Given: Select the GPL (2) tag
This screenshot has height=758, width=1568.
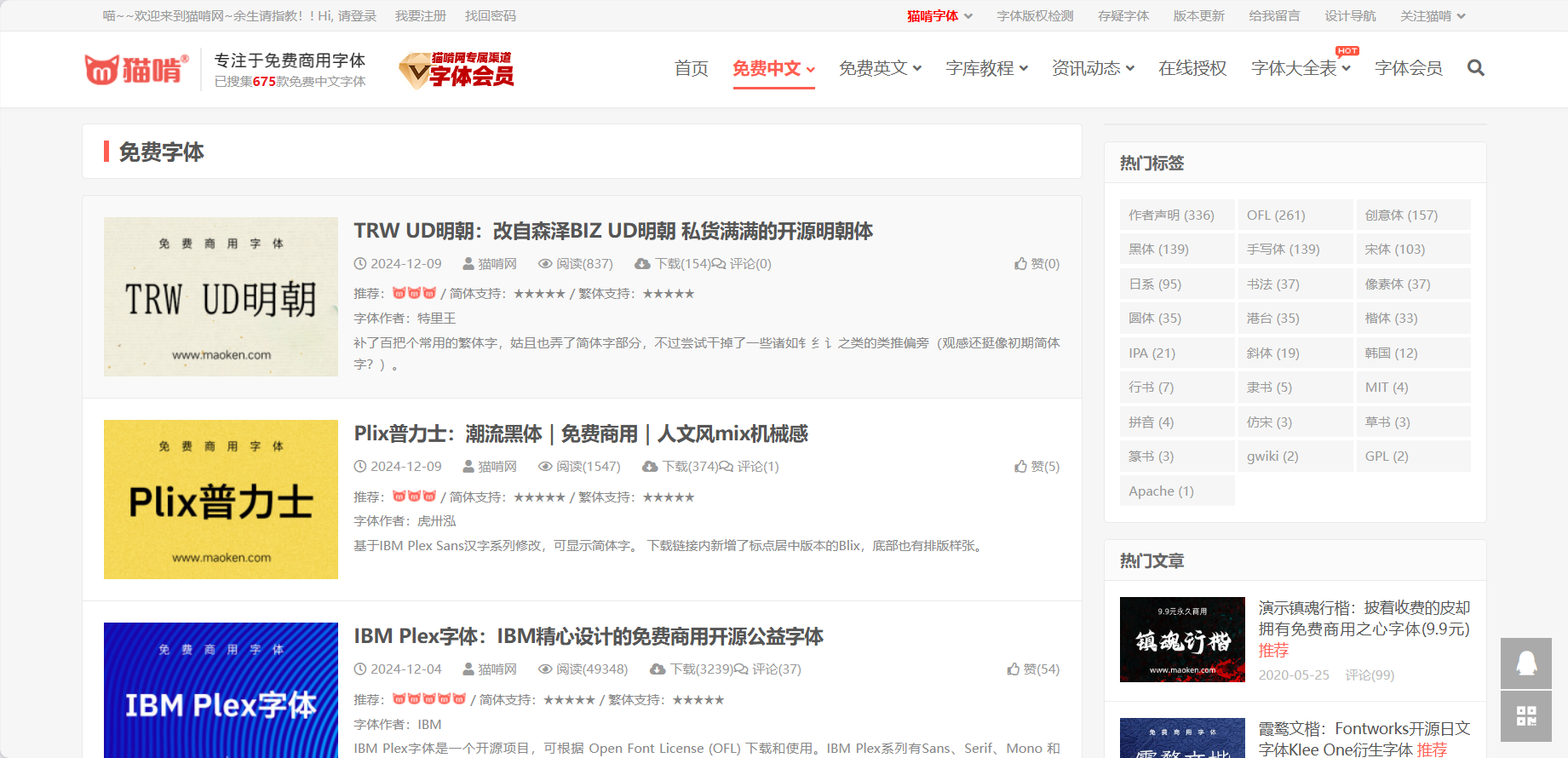Looking at the screenshot, I should [1413, 457].
